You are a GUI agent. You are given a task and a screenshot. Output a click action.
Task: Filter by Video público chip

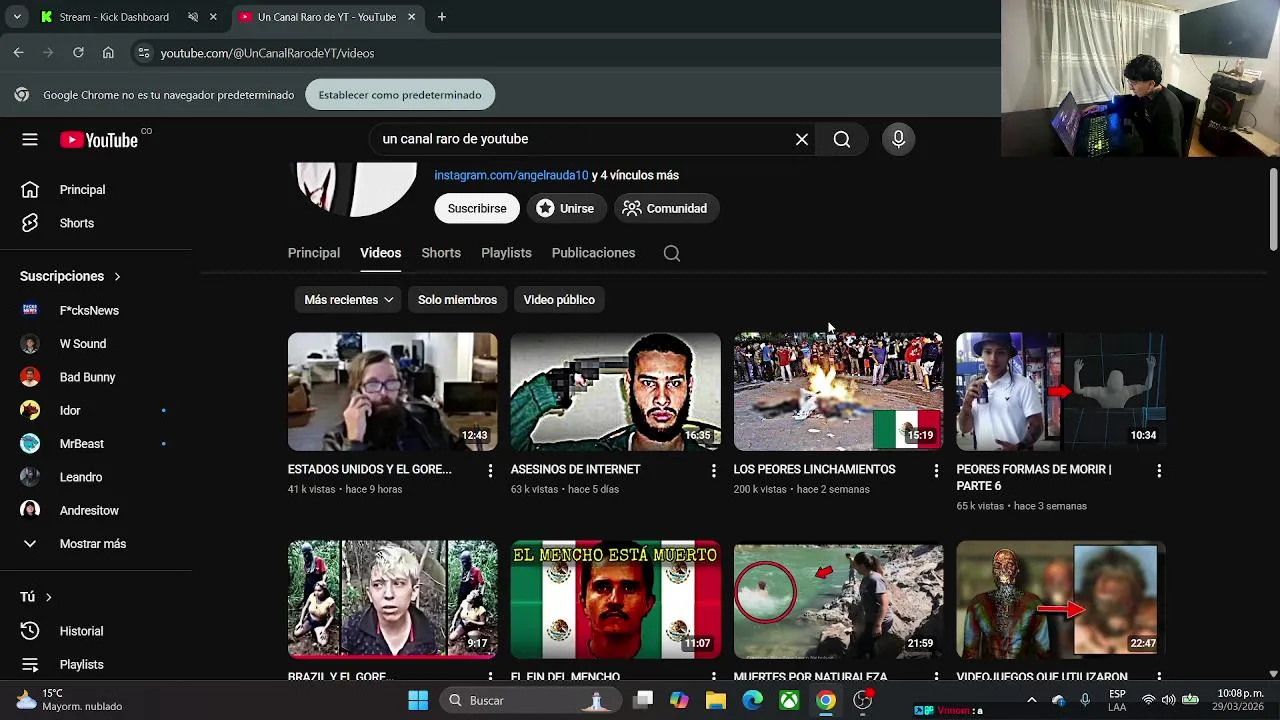[x=559, y=300]
